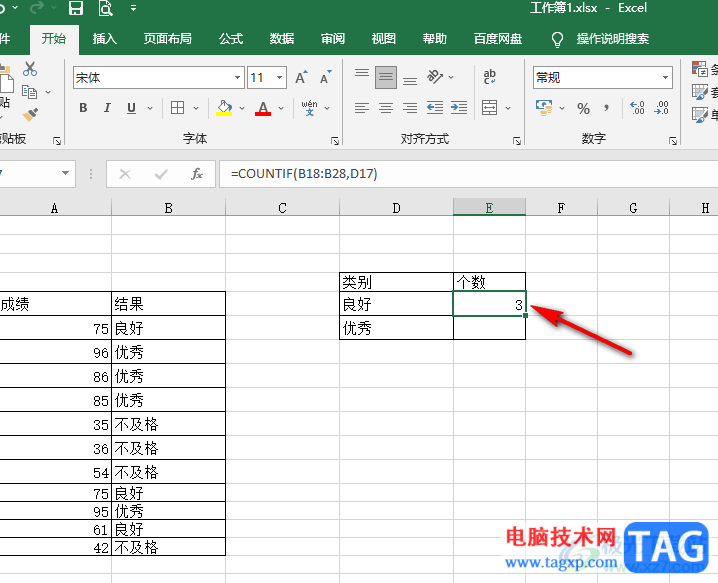This screenshot has height=583, width=718.
Task: Click the Insert Function fx icon
Action: point(197,174)
